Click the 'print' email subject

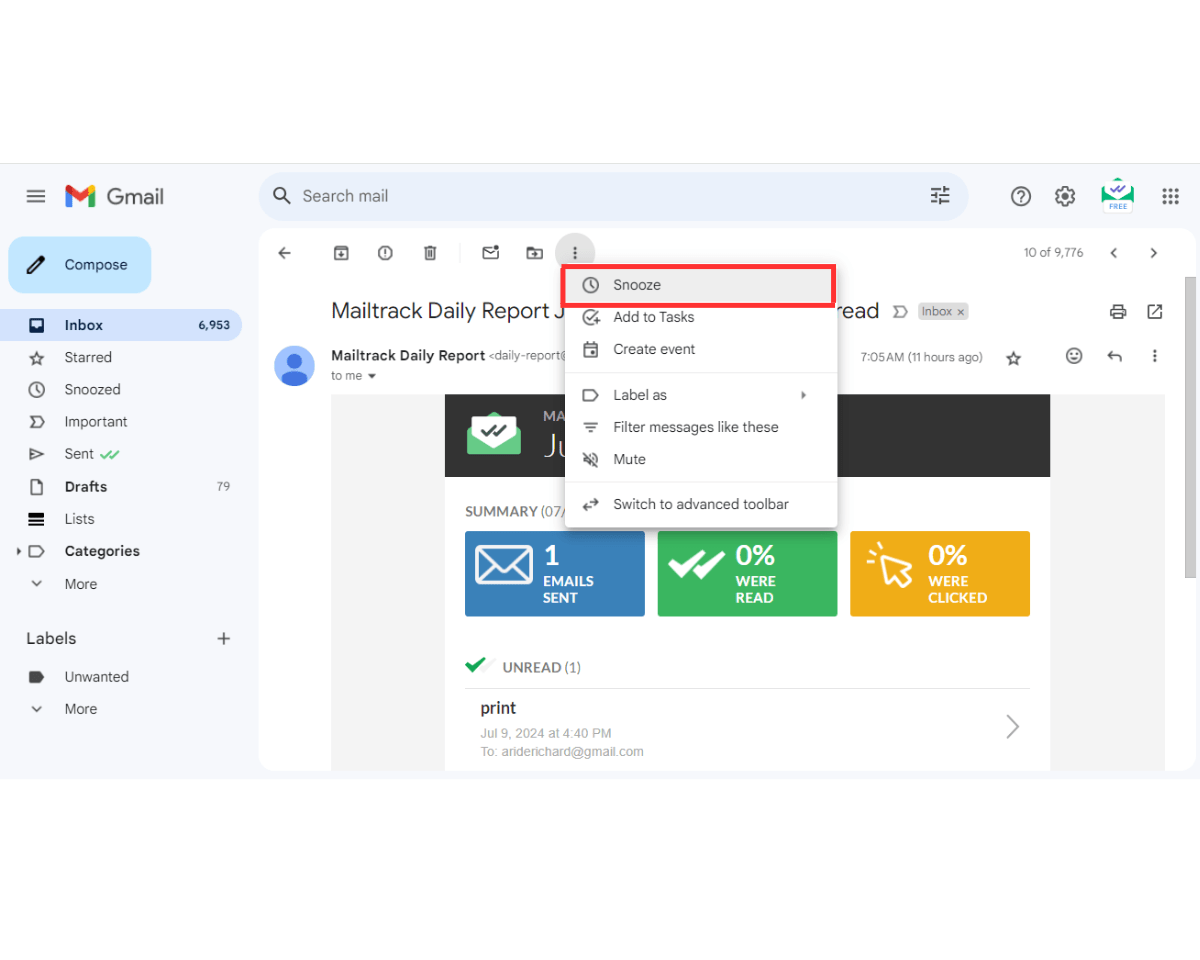click(x=498, y=708)
